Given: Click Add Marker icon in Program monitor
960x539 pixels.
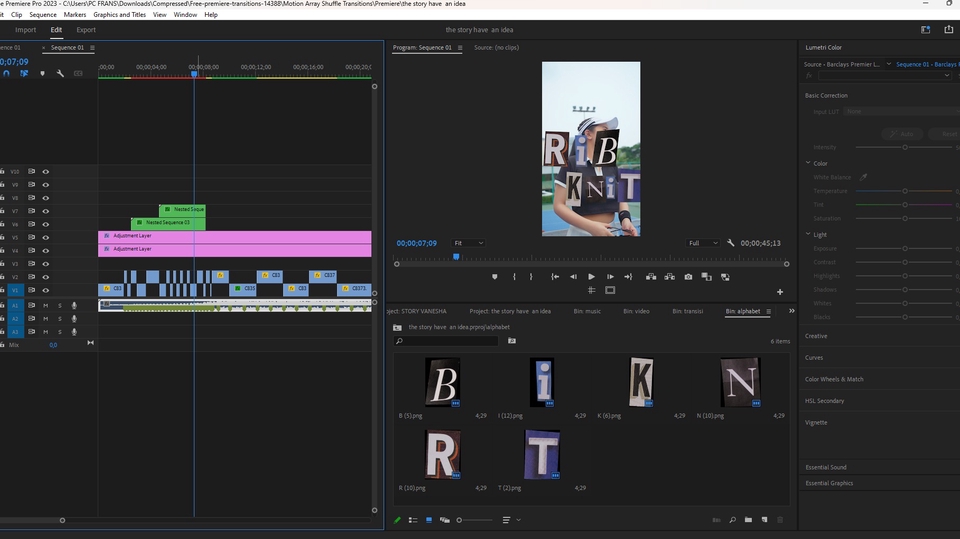Looking at the screenshot, I should (494, 277).
